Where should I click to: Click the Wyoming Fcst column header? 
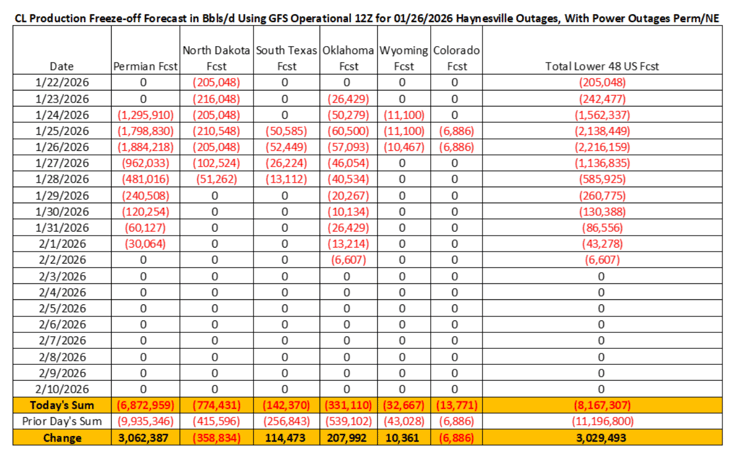click(403, 58)
